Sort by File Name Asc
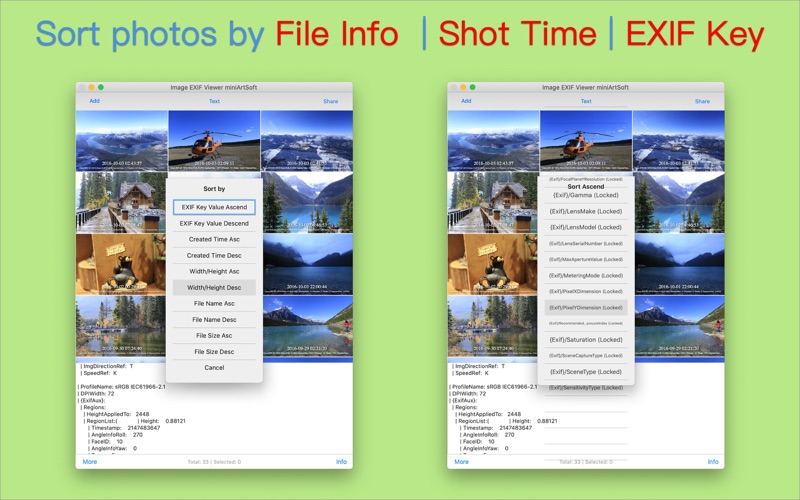 click(214, 304)
